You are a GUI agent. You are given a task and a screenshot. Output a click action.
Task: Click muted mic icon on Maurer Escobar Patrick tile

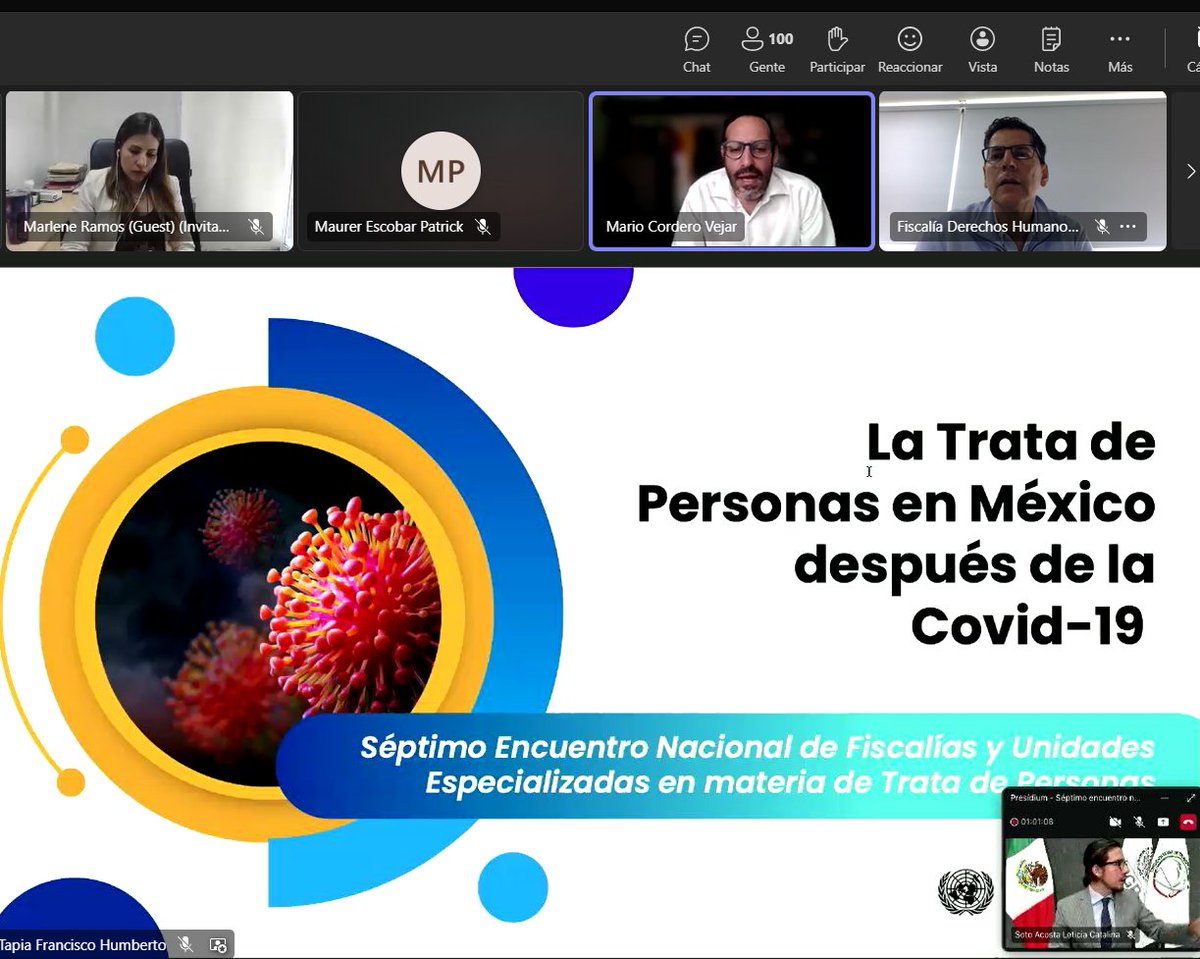click(483, 227)
